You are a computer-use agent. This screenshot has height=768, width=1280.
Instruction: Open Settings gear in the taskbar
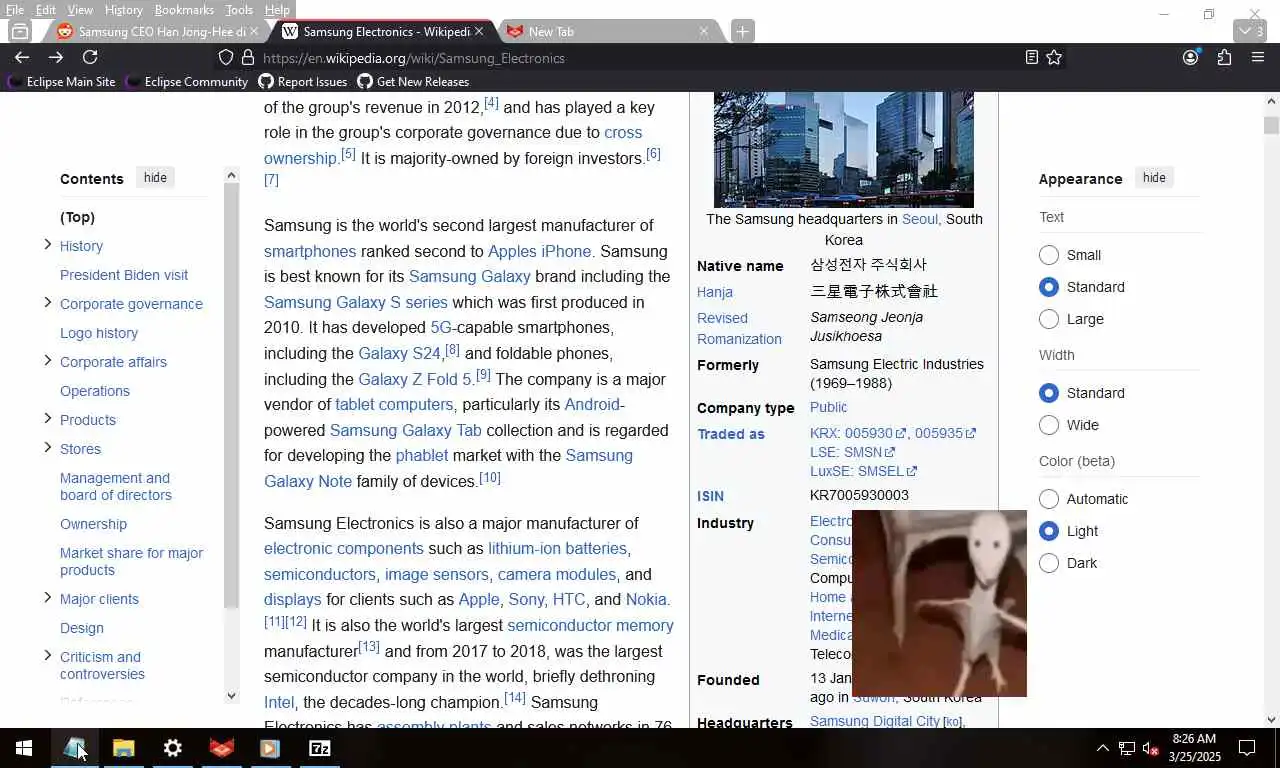[x=173, y=748]
